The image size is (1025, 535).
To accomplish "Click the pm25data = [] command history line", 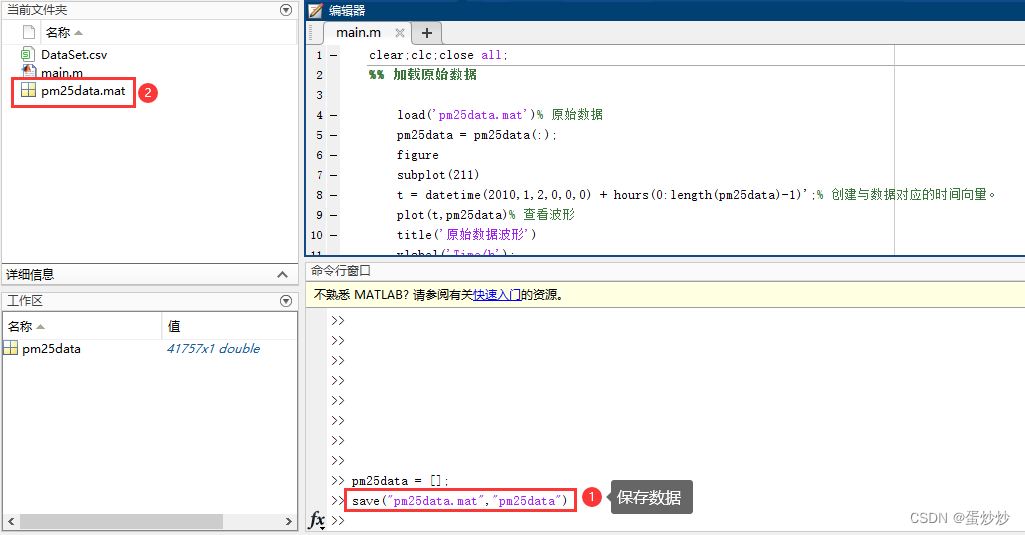I will (x=400, y=481).
